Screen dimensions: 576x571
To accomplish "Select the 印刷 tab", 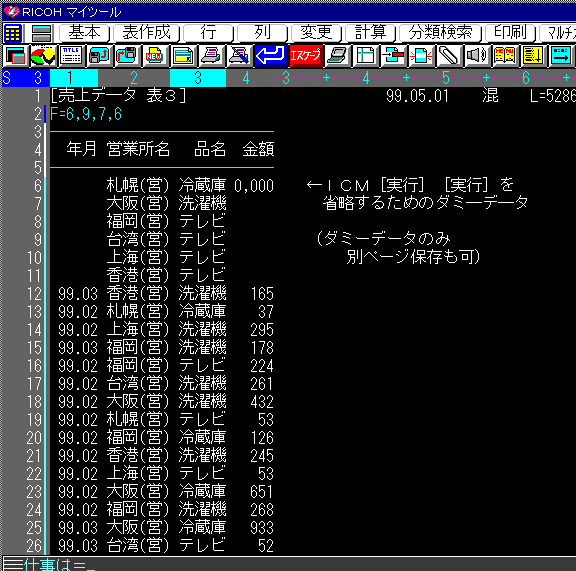I will pyautogui.click(x=510, y=33).
